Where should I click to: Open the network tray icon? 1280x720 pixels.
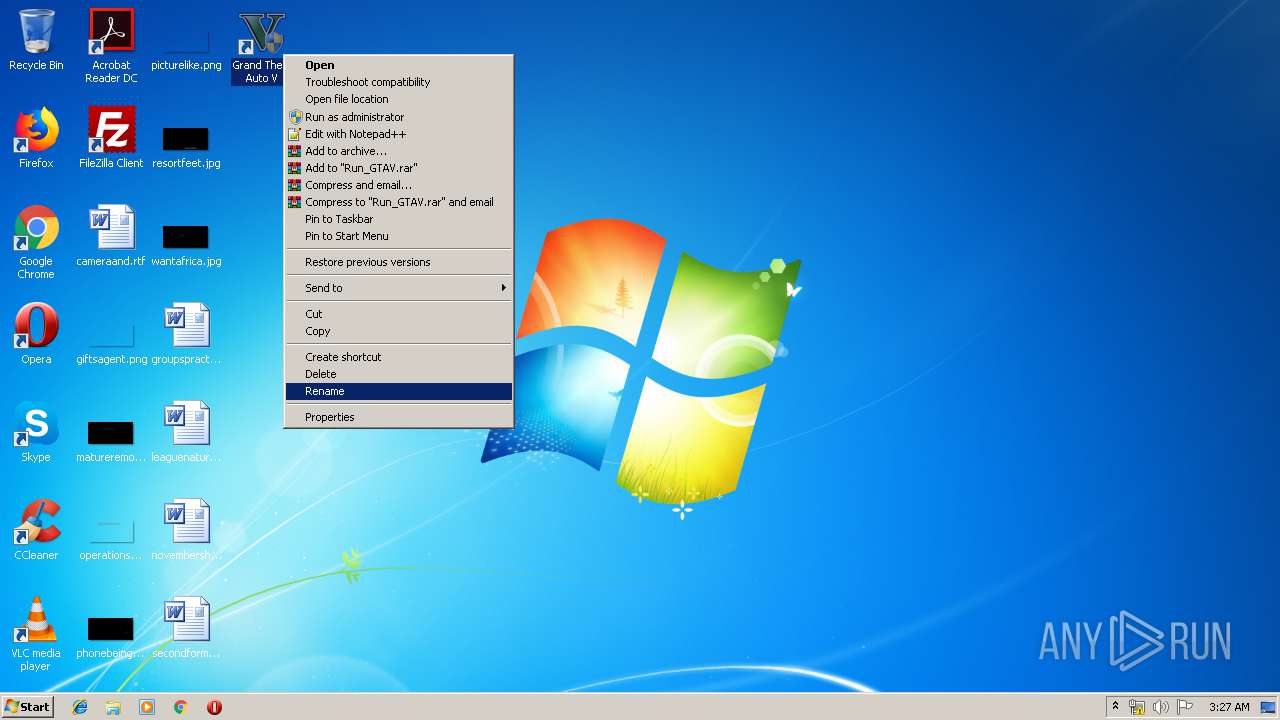coord(1137,707)
